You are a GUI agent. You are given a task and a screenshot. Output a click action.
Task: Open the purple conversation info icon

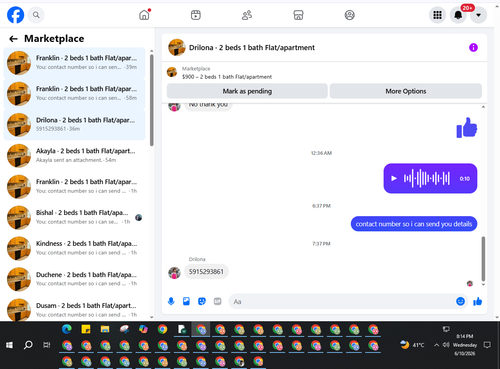pyautogui.click(x=473, y=48)
